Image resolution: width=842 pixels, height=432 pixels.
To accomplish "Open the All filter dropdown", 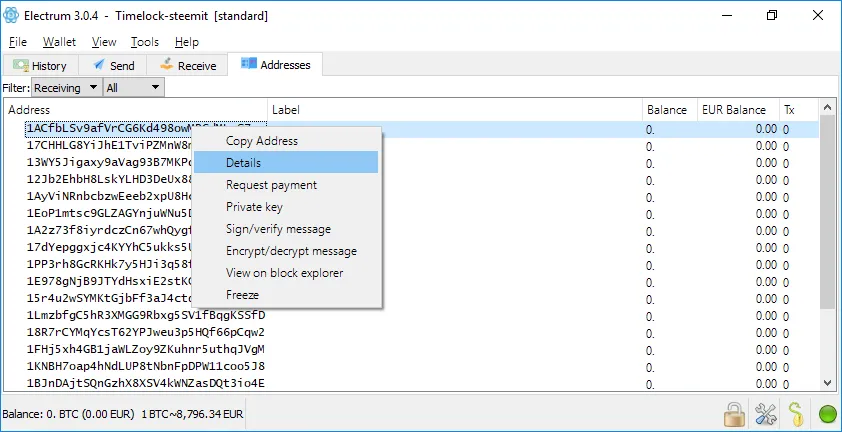I will point(134,88).
